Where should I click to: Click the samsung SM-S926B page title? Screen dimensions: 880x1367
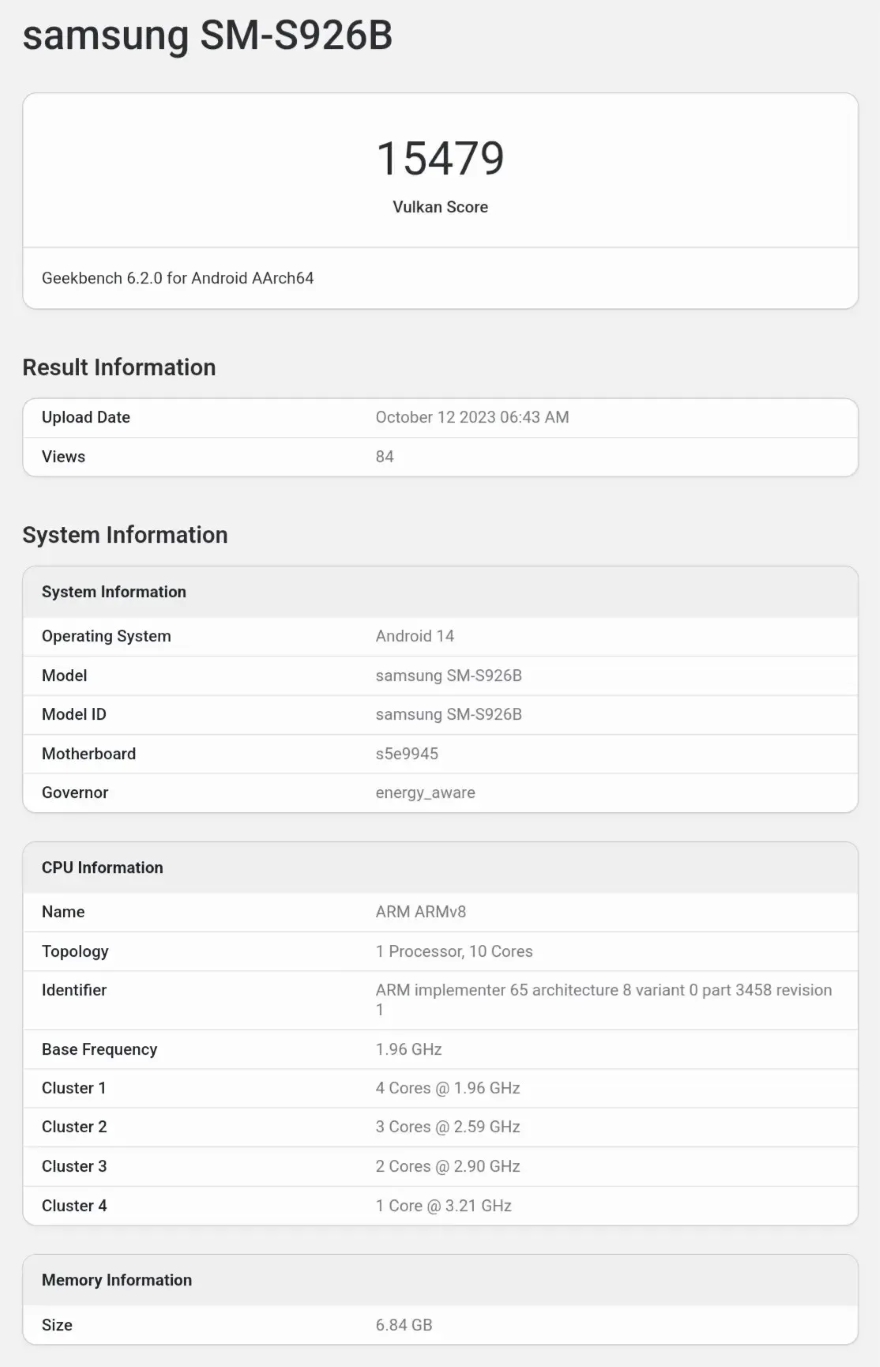pos(207,36)
